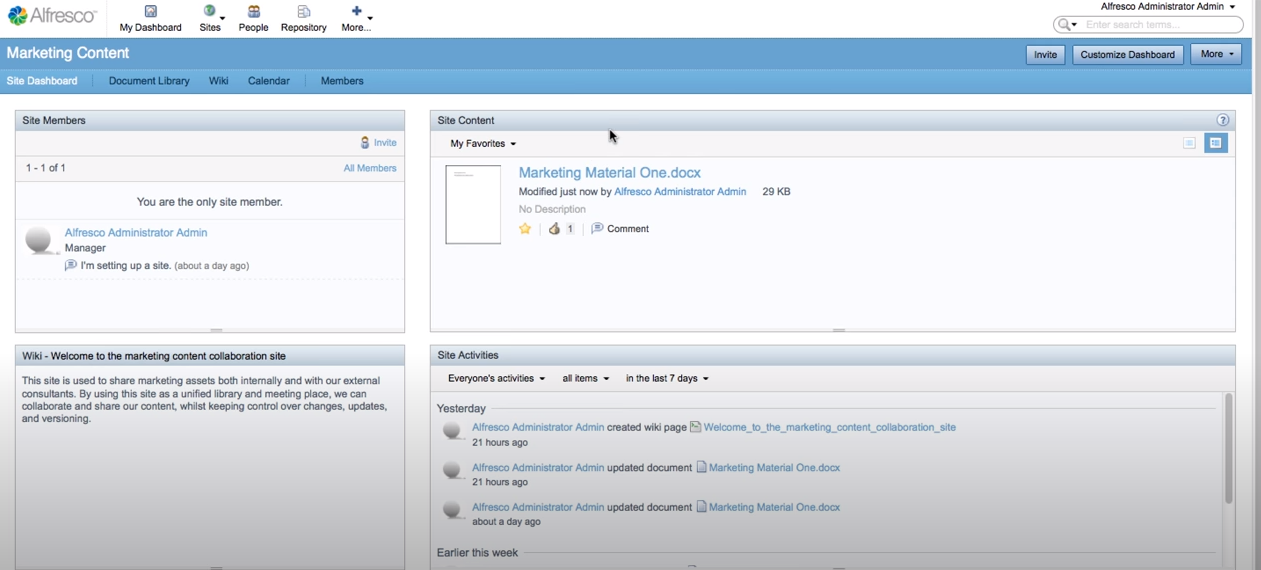The width and height of the screenshot is (1261, 570).
Task: Click the No Description text
Action: (552, 210)
